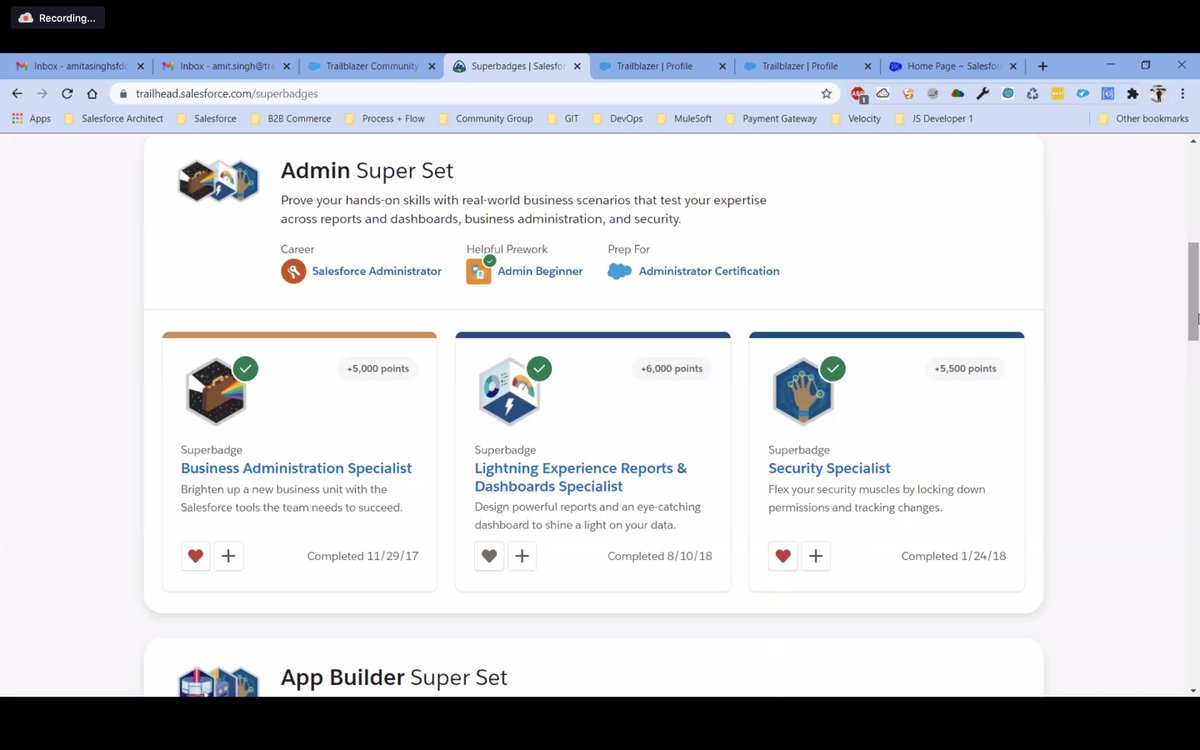The image size is (1200, 750).
Task: Open the blue bracket square extension icon
Action: coord(1107,93)
